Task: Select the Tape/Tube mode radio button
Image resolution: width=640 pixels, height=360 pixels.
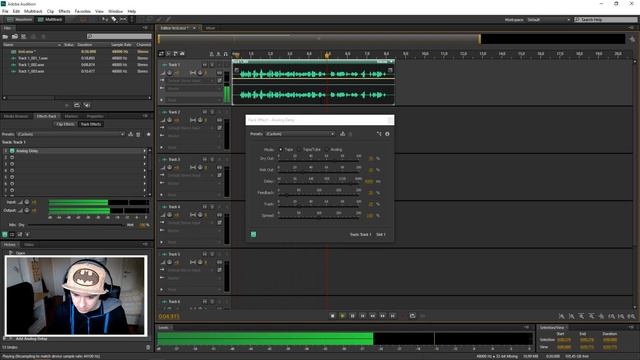Action: (x=299, y=149)
